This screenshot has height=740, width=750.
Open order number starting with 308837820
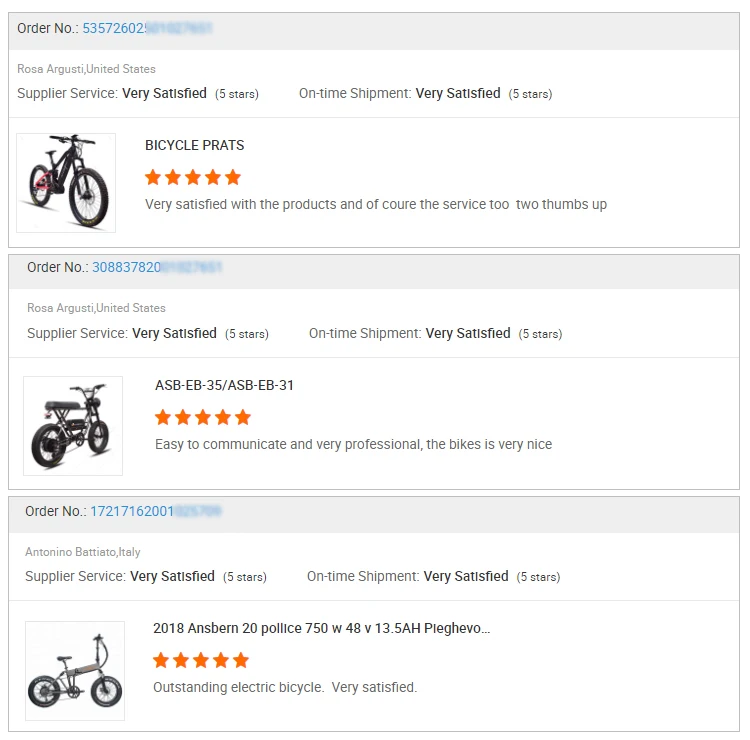pos(156,268)
